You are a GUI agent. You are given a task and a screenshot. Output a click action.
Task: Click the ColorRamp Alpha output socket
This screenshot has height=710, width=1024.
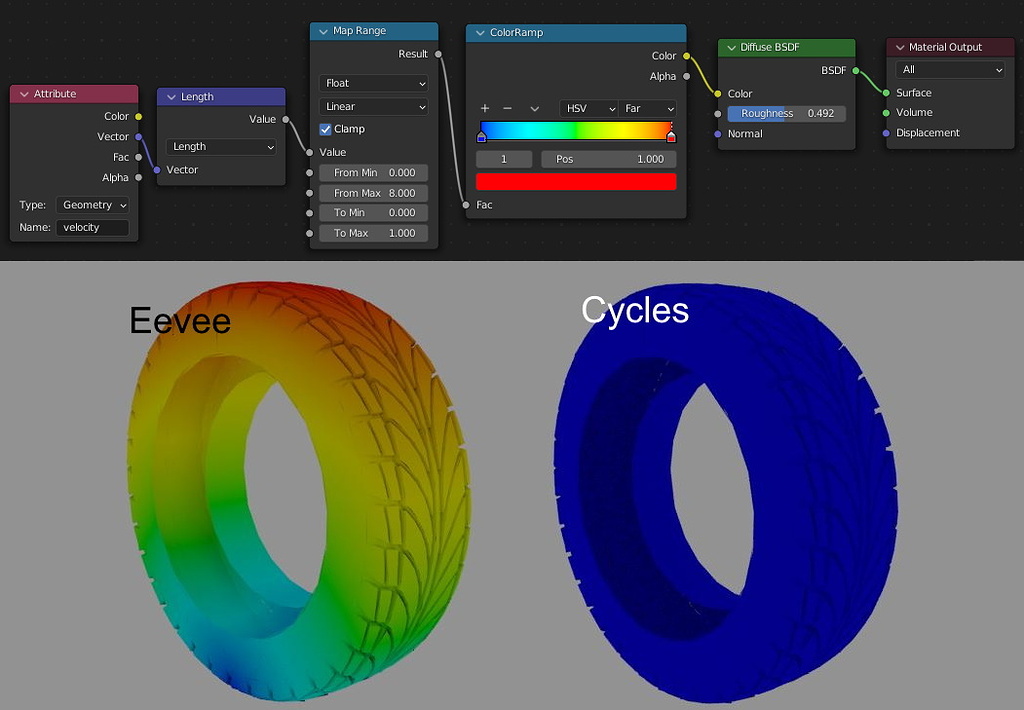pyautogui.click(x=686, y=76)
